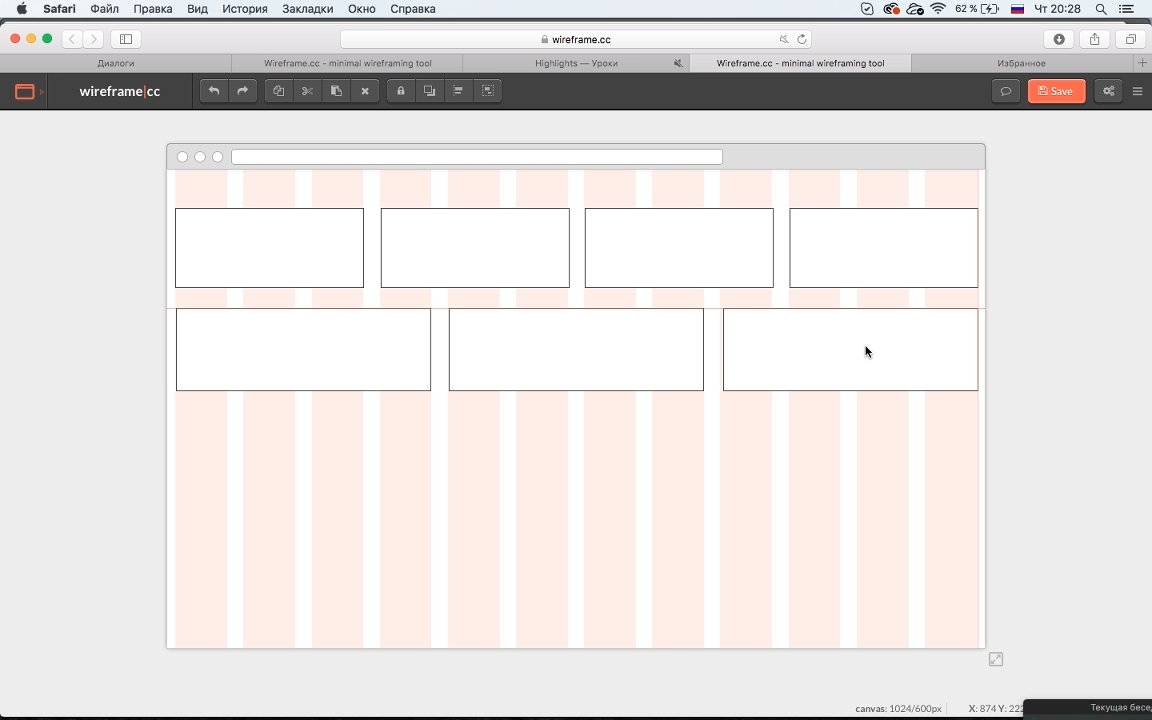
Task: Click the Align elements icon
Action: (458, 91)
